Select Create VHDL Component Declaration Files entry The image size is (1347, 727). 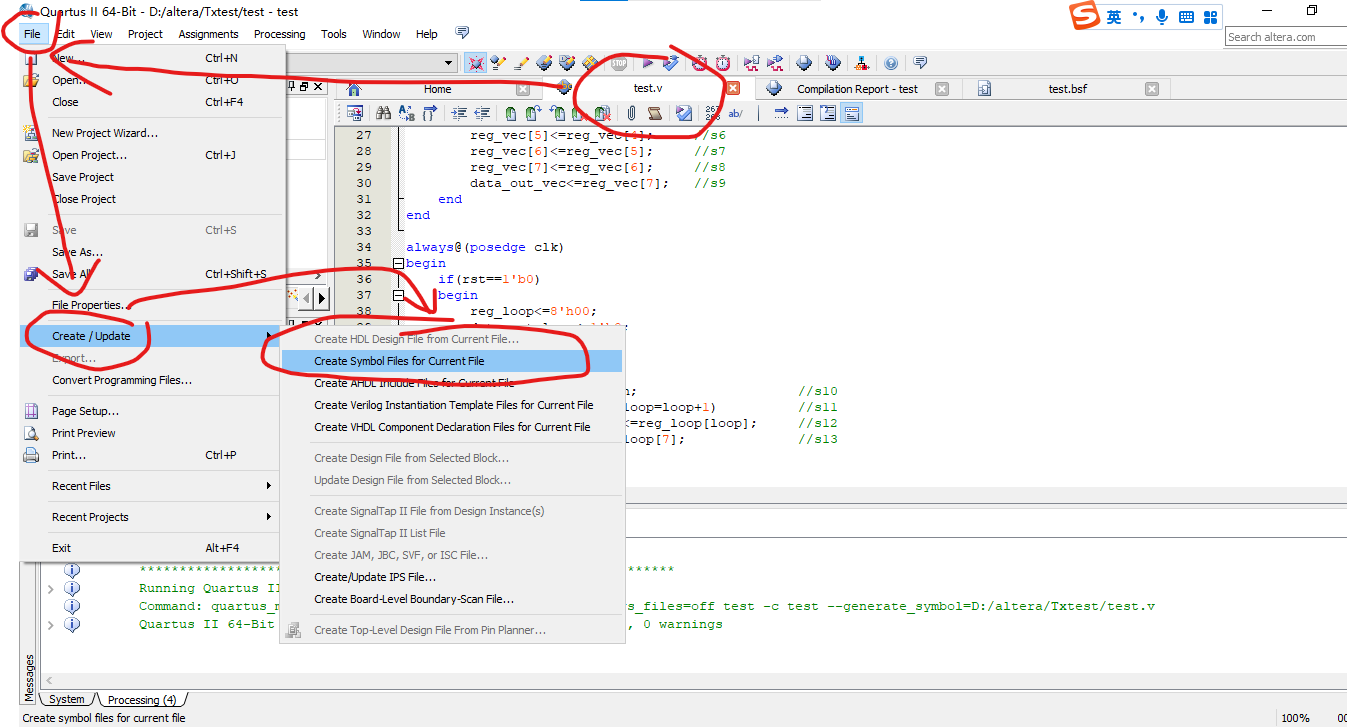pyautogui.click(x=452, y=427)
